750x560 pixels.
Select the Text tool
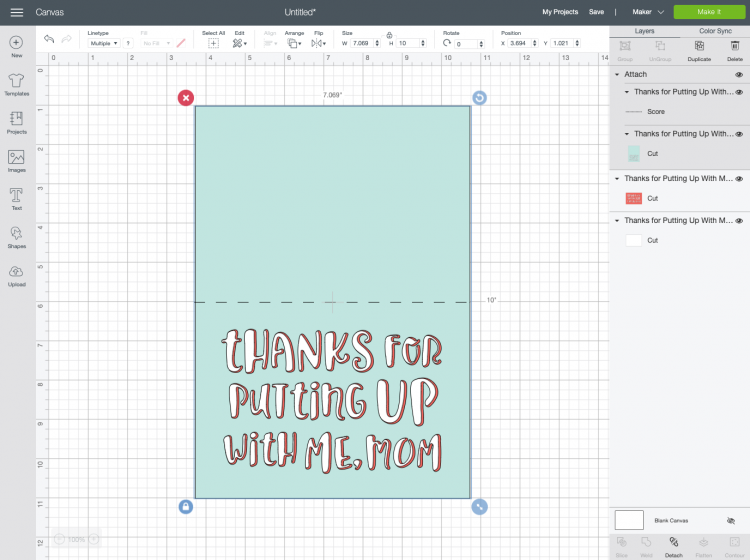[x=16, y=199]
